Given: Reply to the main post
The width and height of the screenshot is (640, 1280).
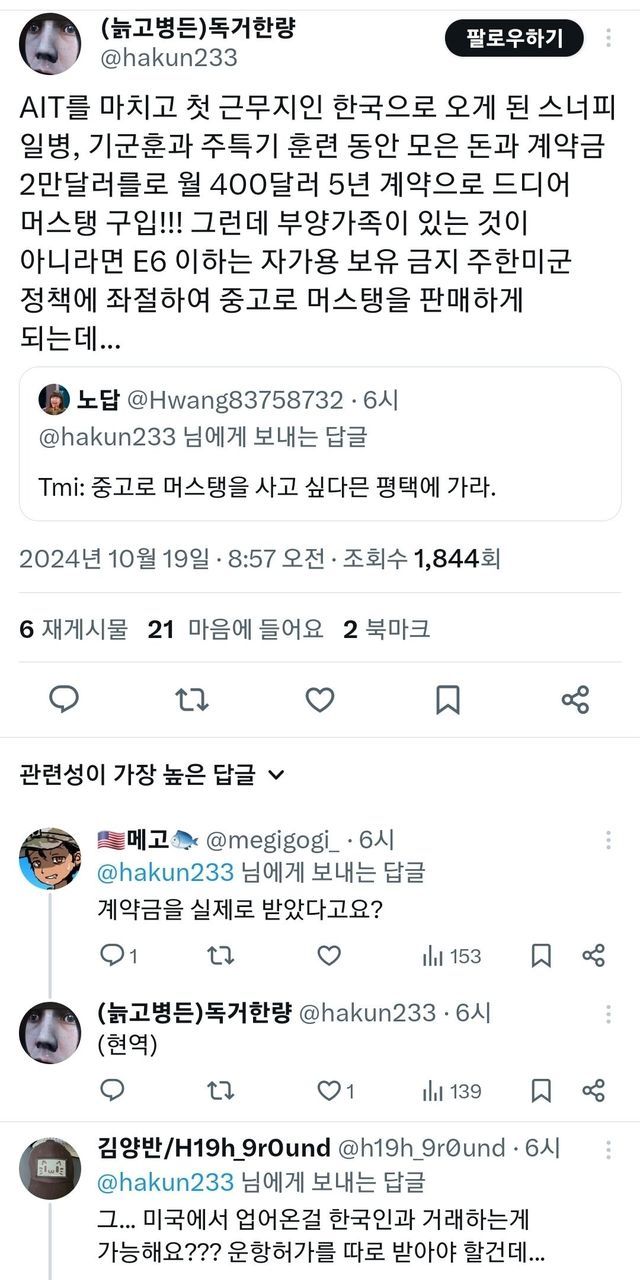Looking at the screenshot, I should click(64, 699).
